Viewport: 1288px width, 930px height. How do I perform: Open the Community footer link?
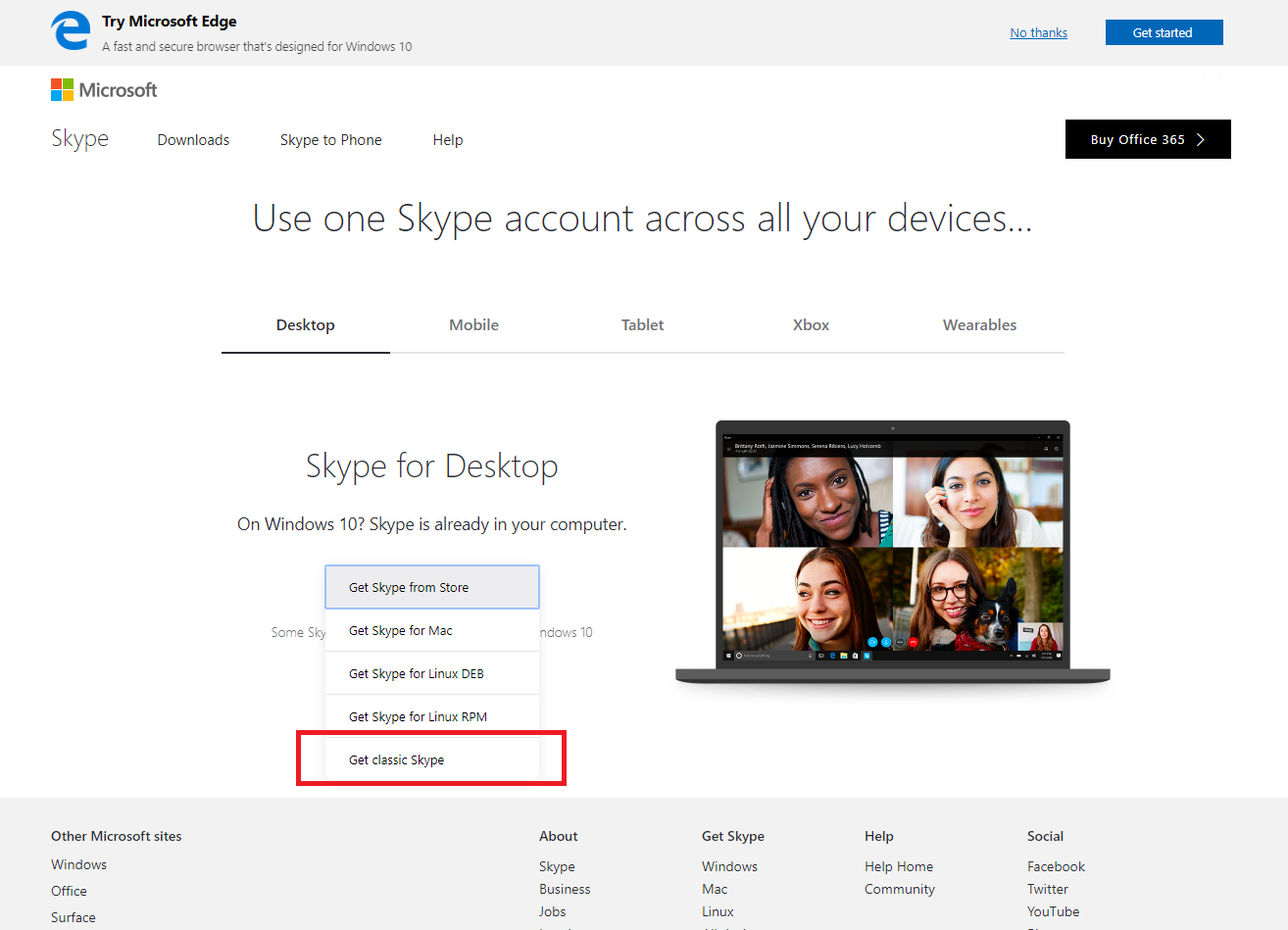(900, 889)
